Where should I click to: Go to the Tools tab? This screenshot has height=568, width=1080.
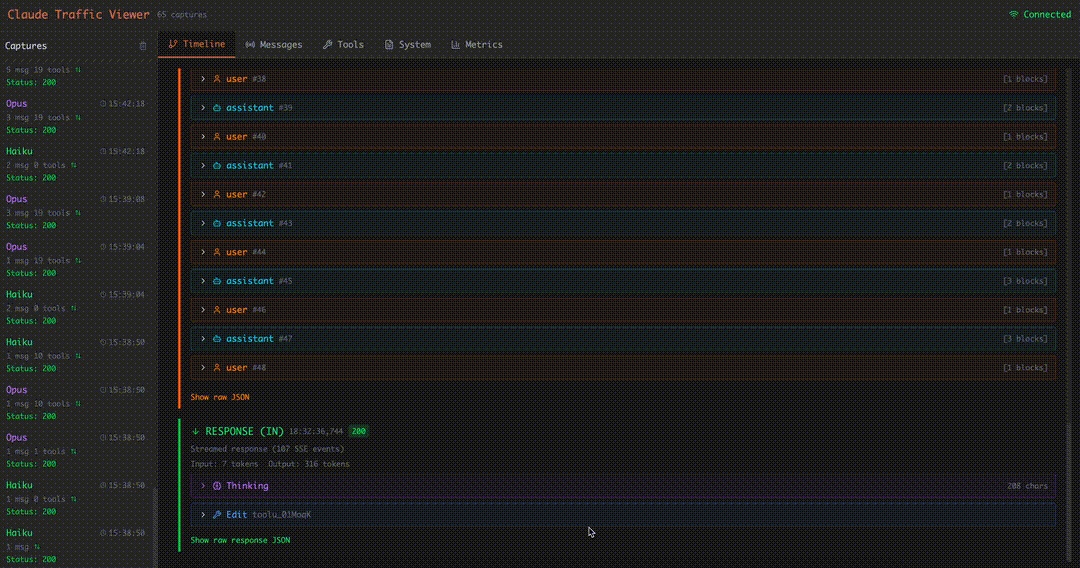pyautogui.click(x=343, y=45)
